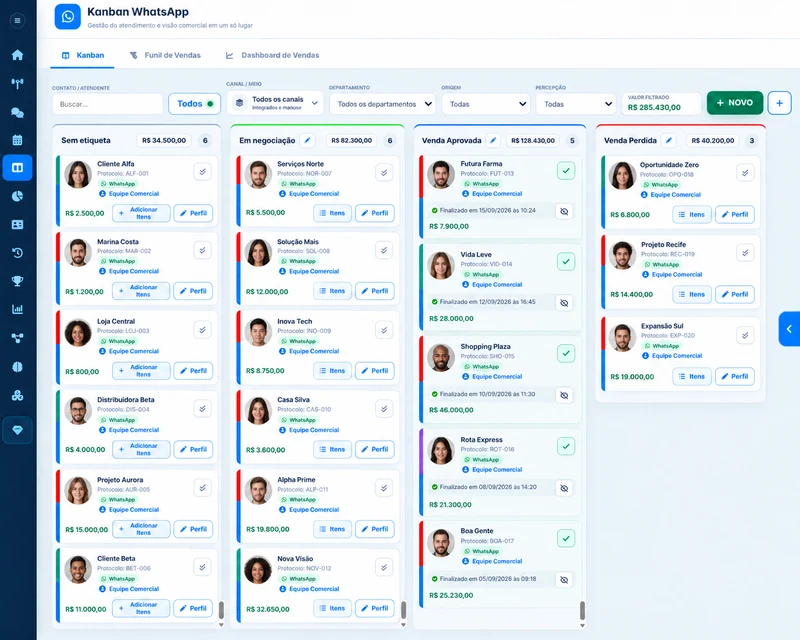Open Itens for Casa Silva
Image resolution: width=800 pixels, height=640 pixels.
click(332, 450)
